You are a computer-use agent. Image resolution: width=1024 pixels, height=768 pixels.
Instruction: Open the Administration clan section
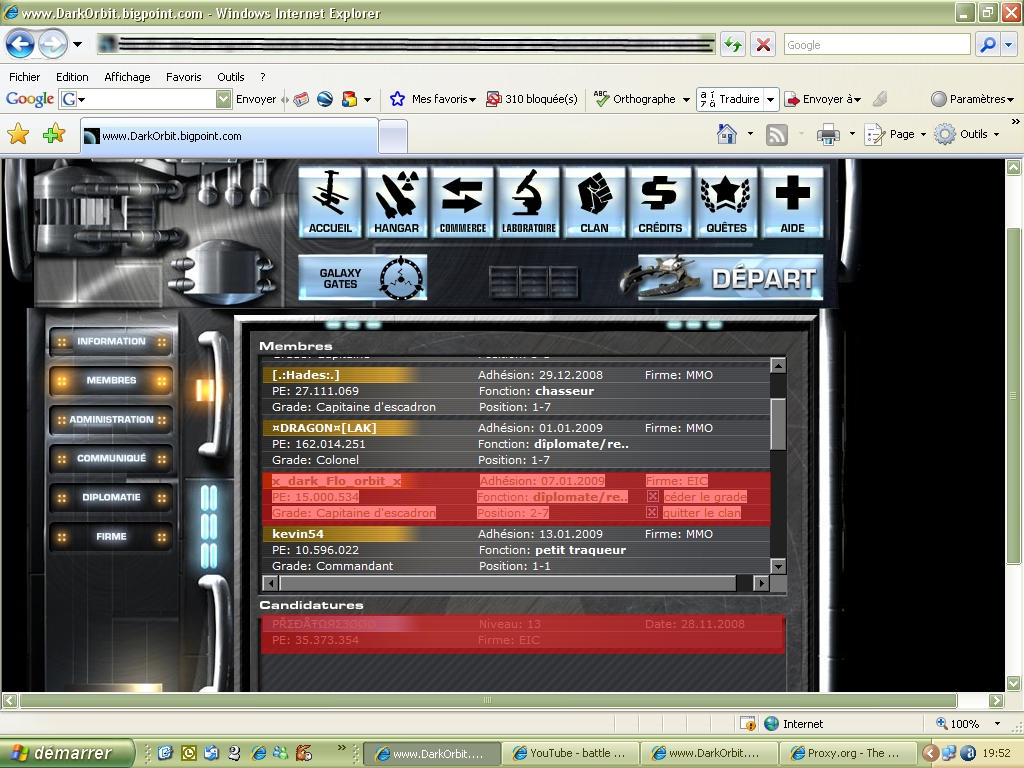[111, 419]
